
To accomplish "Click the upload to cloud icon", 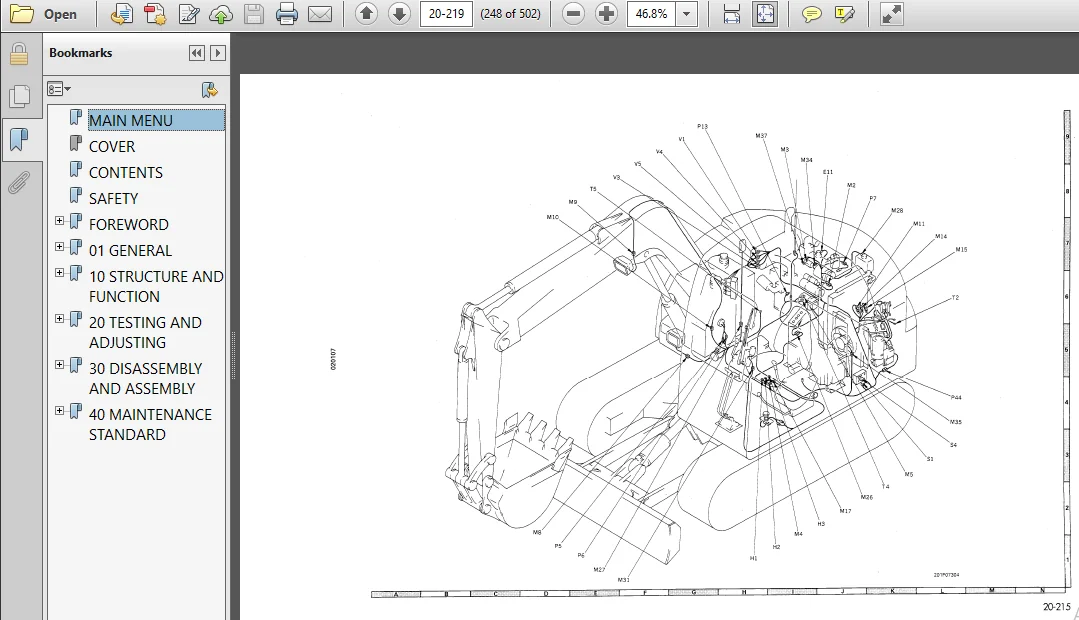I will point(221,14).
